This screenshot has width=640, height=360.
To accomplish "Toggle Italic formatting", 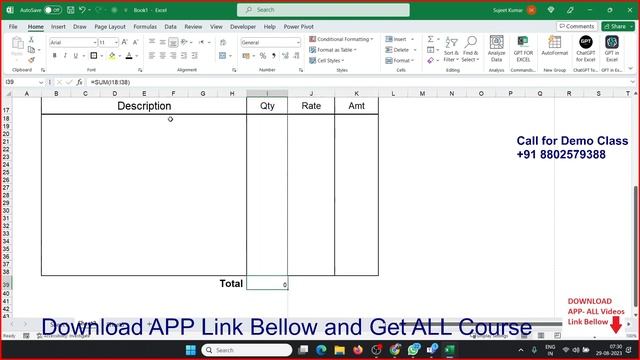I will click(x=65, y=56).
